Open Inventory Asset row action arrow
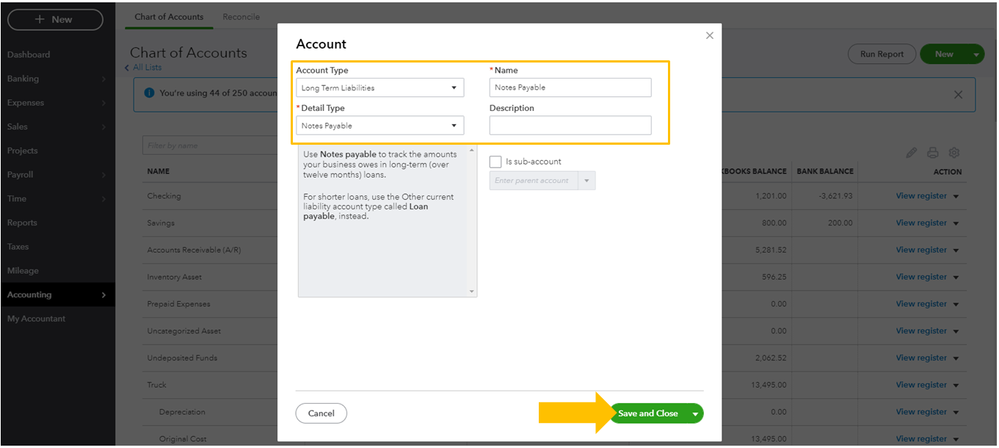The height and width of the screenshot is (448, 999). [x=956, y=277]
